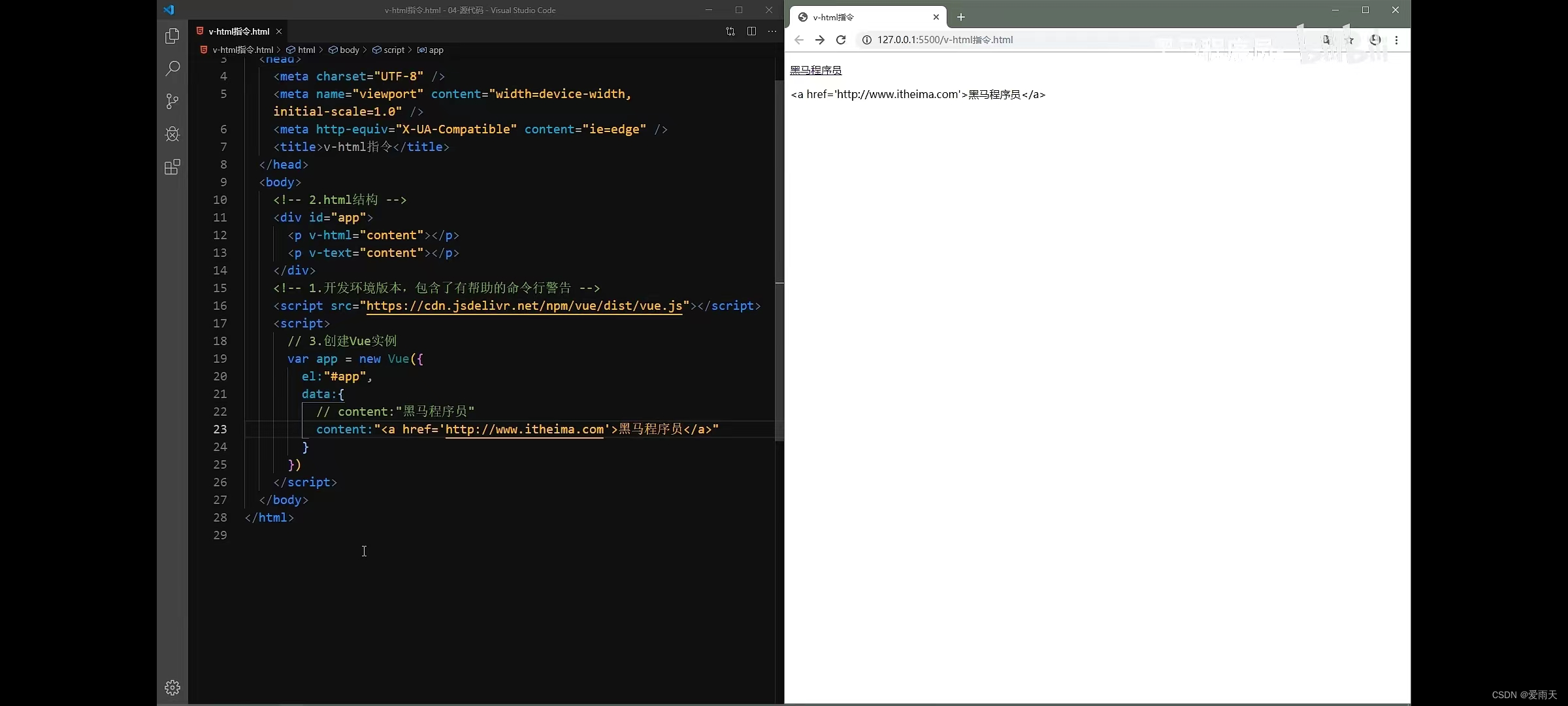Screen dimensions: 1568x706
Task: Open site info via the address bar info icon
Action: (x=867, y=40)
